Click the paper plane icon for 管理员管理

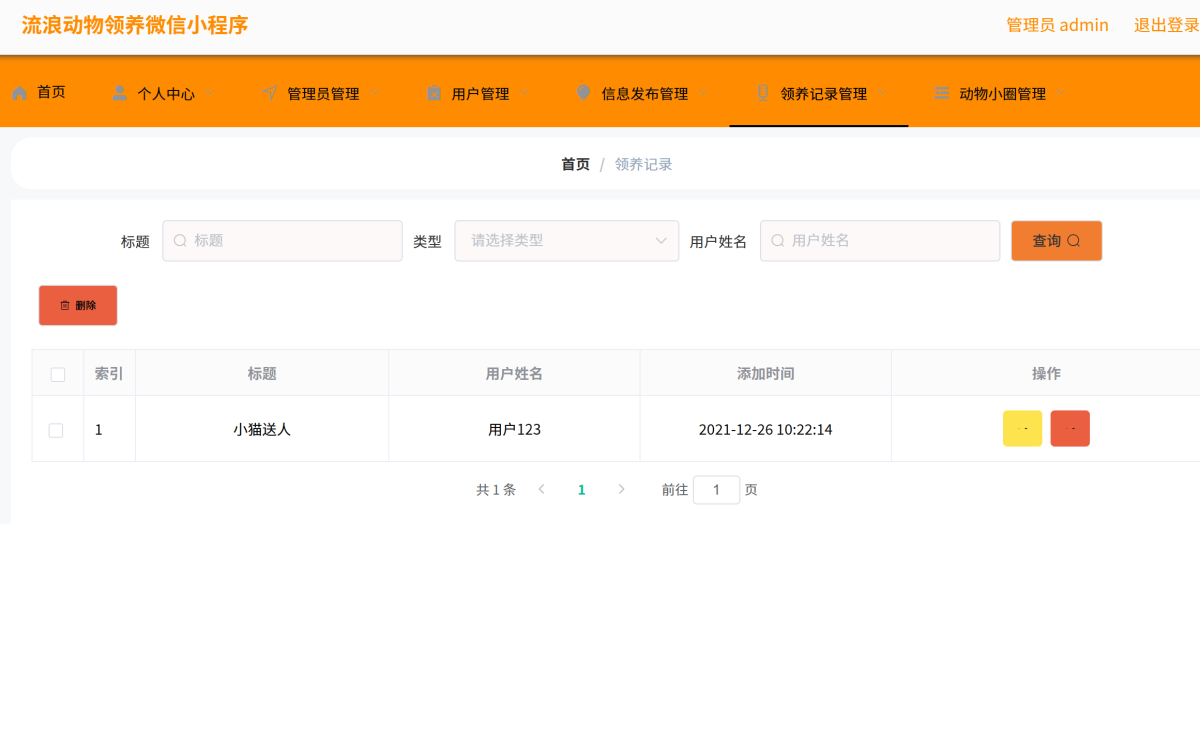[270, 93]
